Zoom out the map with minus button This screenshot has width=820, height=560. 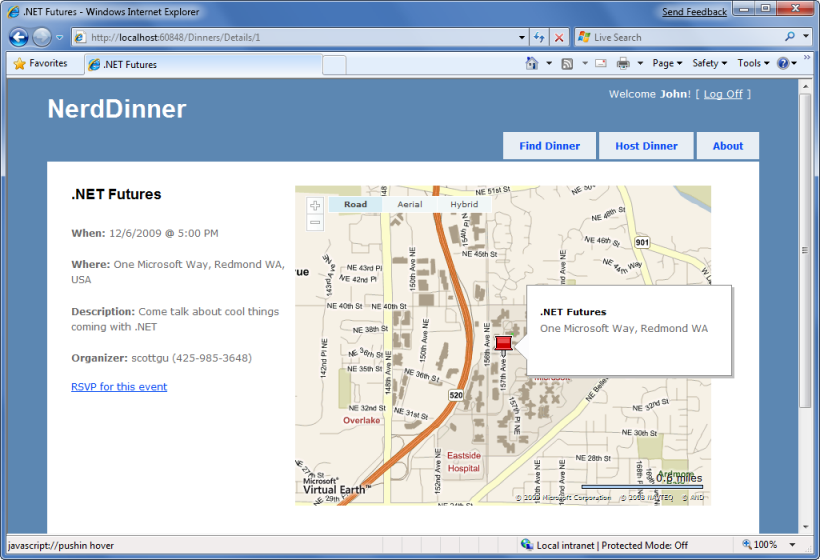point(315,222)
